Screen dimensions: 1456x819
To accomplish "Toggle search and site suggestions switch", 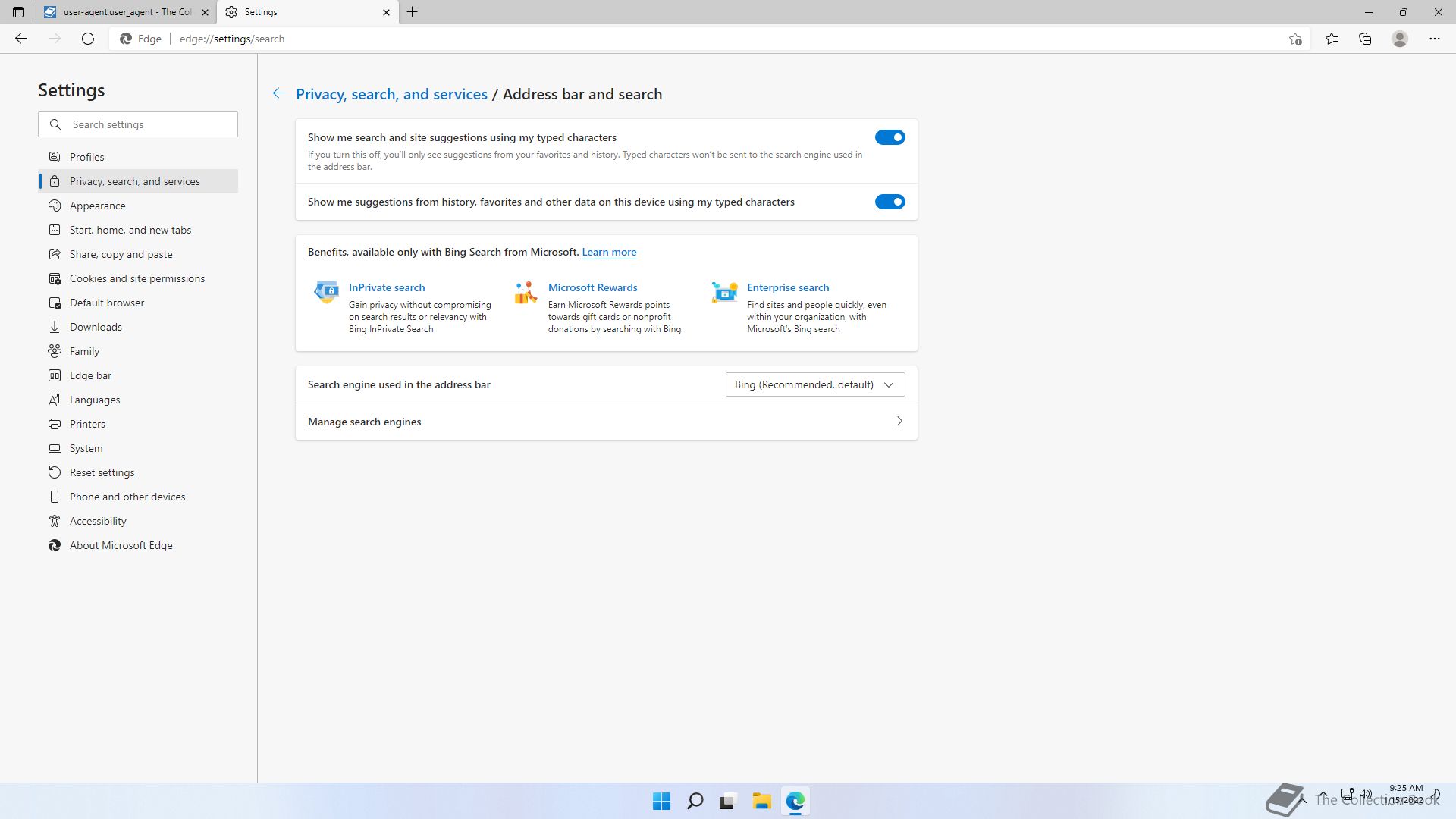I will pos(890,137).
